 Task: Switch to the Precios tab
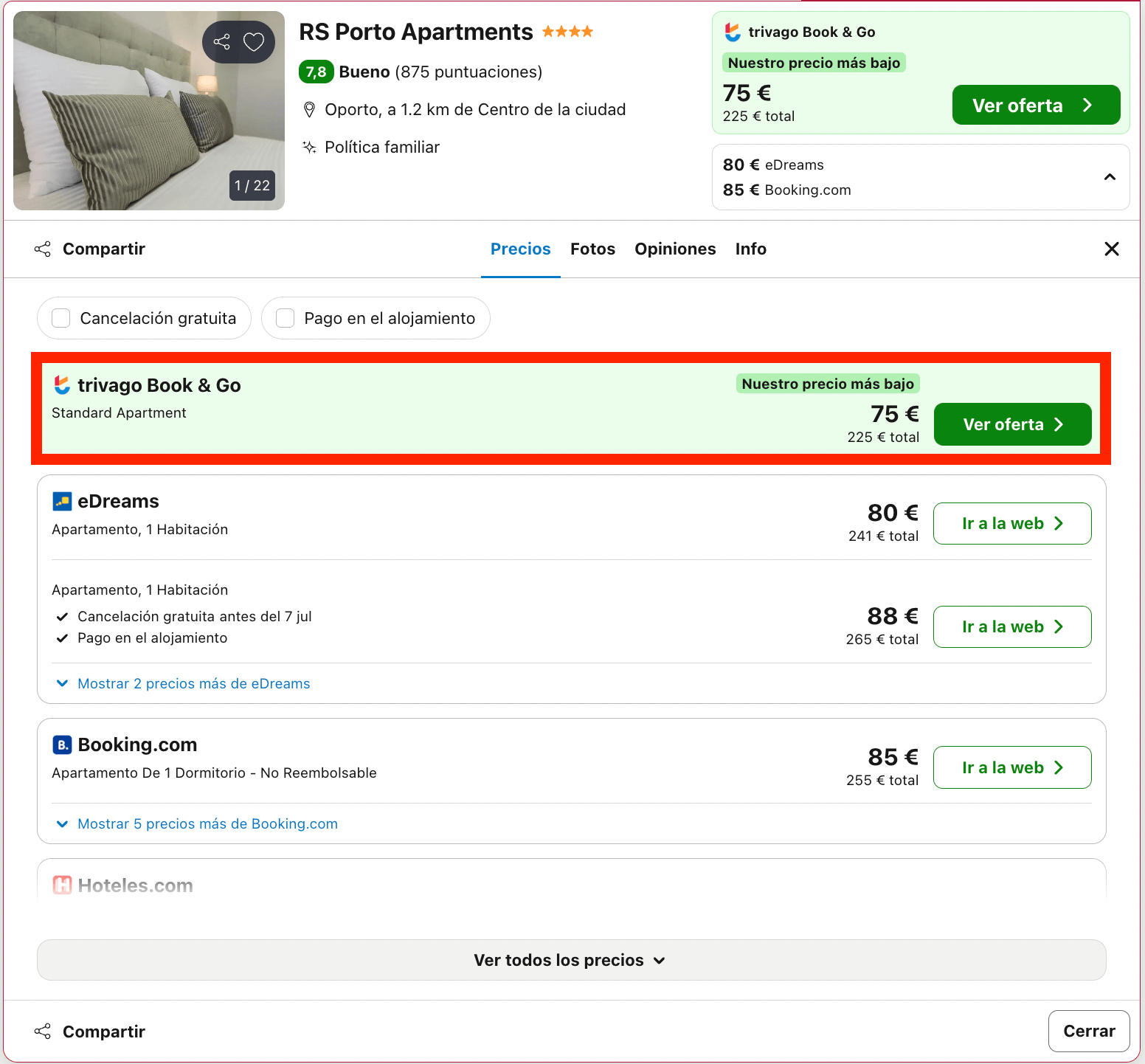coord(521,249)
